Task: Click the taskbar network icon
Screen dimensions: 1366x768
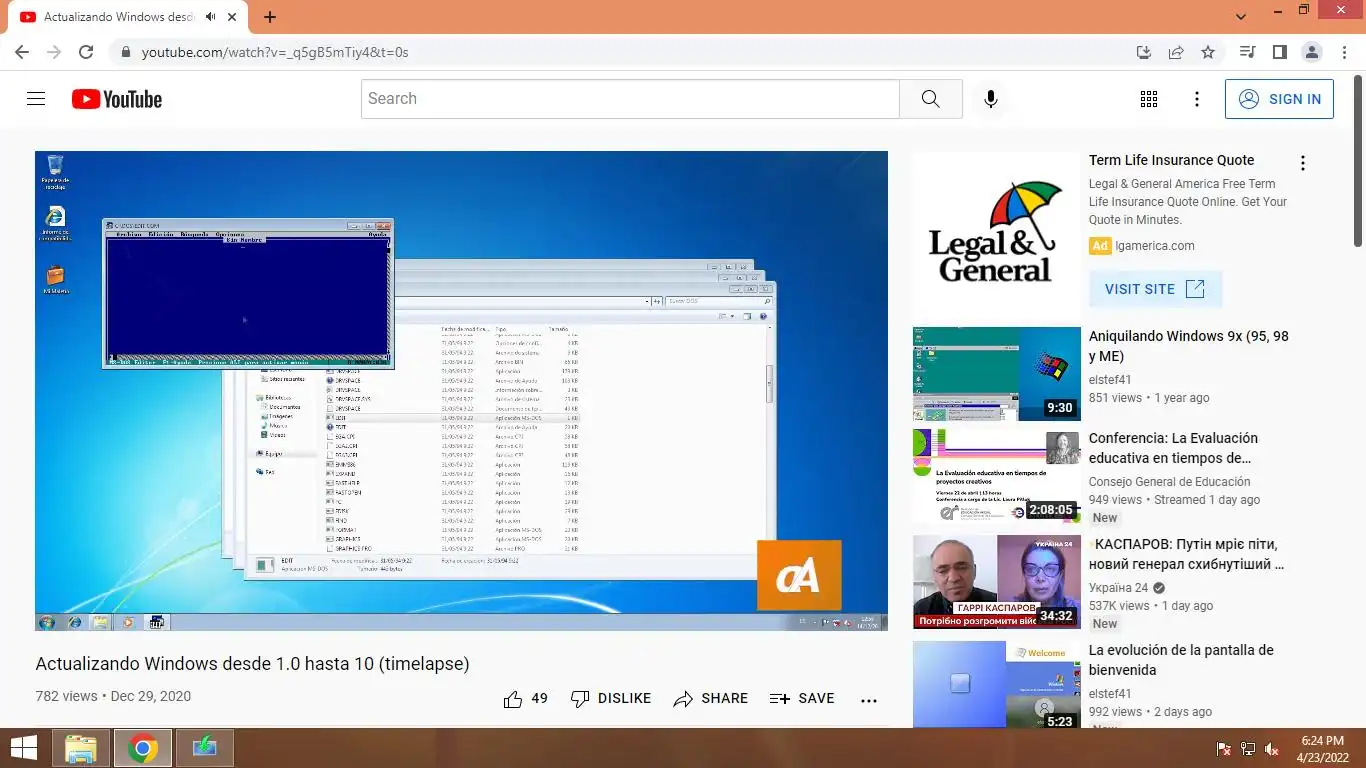Action: [x=1247, y=748]
